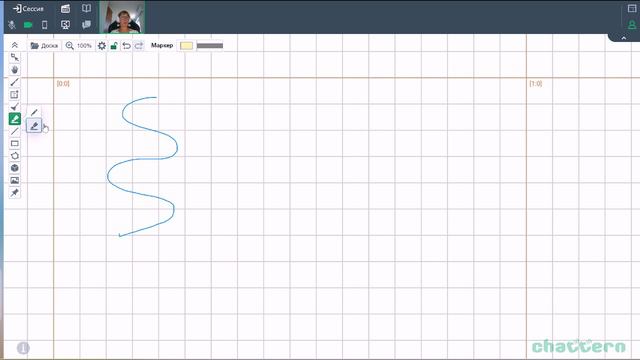This screenshot has width=640, height=360.
Task: Click the mobile phone icon
Action: (x=44, y=25)
